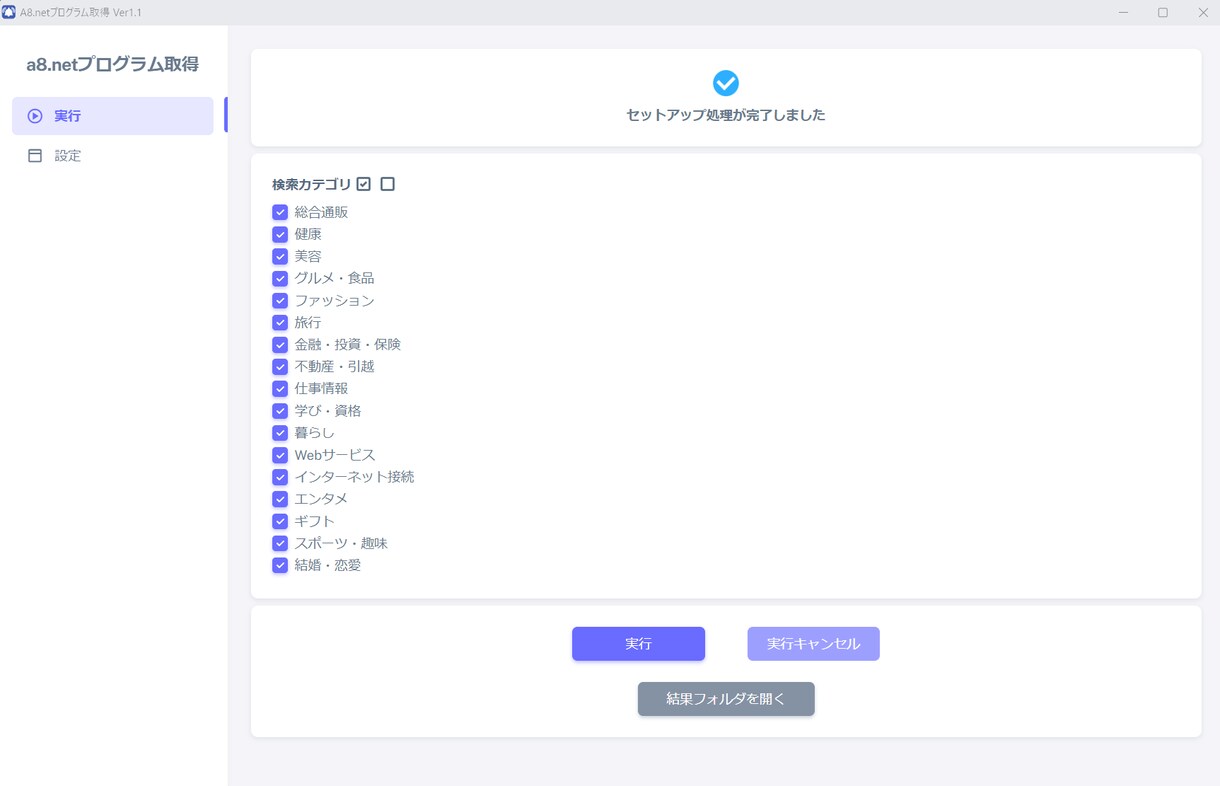Disable the エンタメ category checkbox

coord(280,499)
